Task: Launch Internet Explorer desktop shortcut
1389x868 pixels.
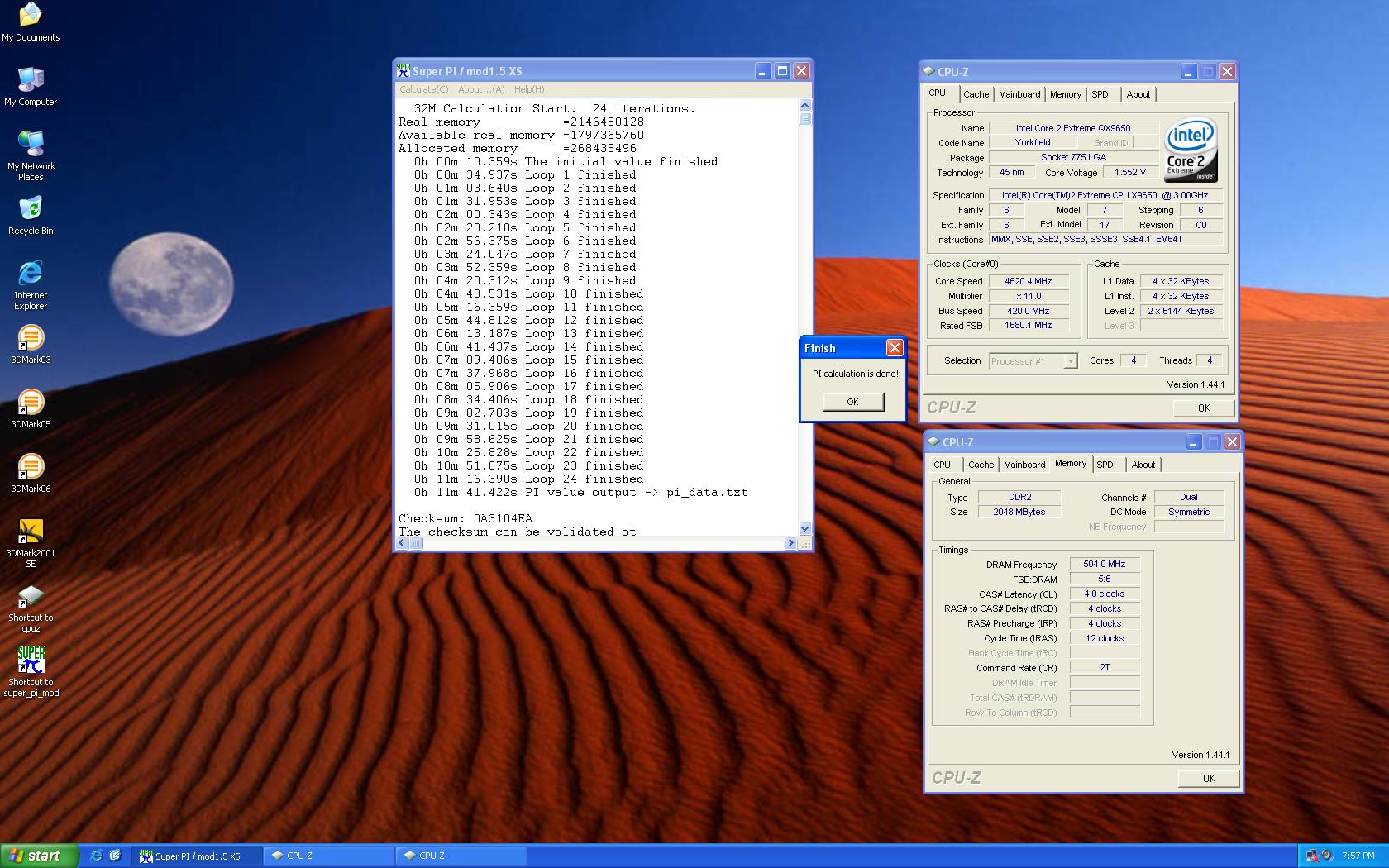Action: tap(31, 285)
